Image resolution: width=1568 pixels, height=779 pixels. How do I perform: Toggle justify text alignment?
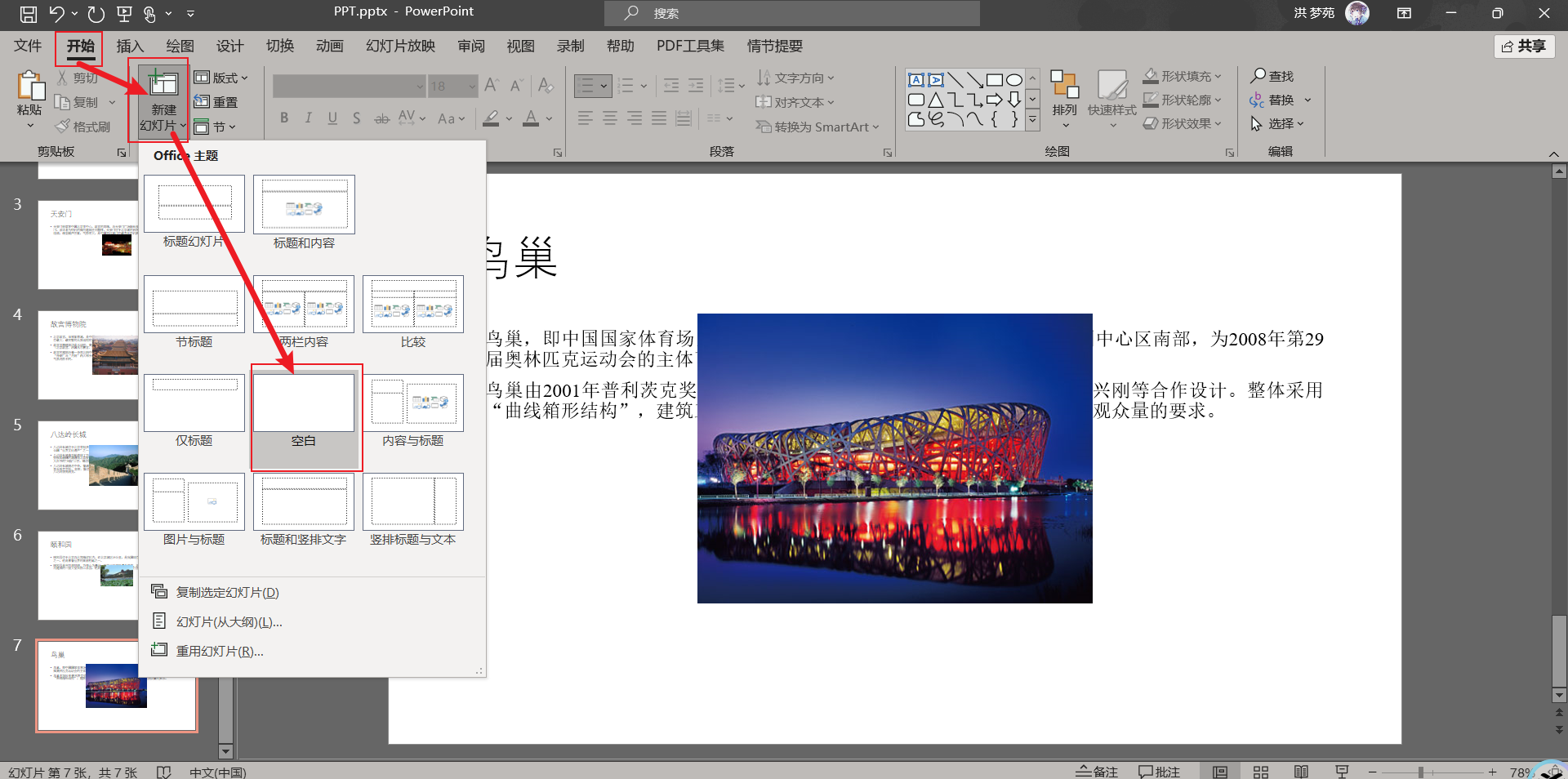659,118
